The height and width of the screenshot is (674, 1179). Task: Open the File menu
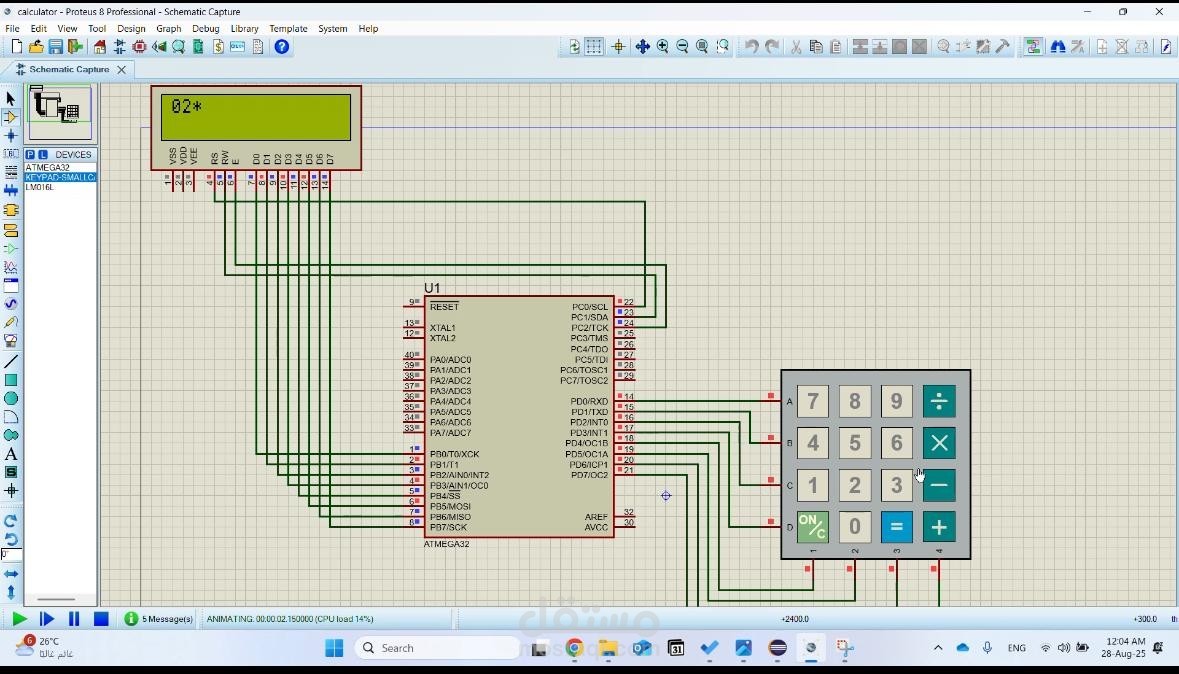[13, 29]
